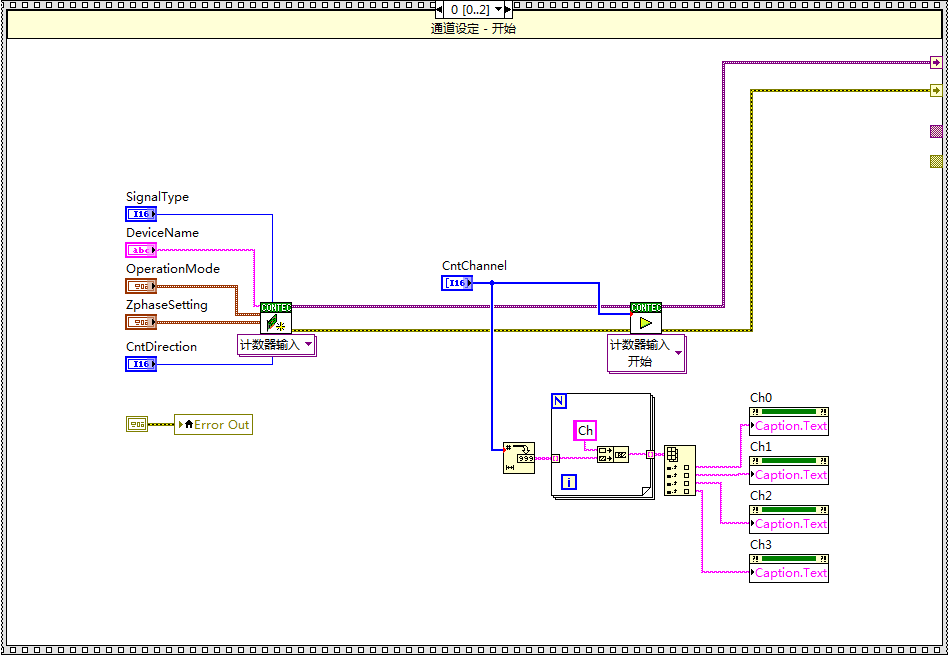Click the ZphaseSetting terminal
Viewport: 950px width, 656px height.
[141, 322]
